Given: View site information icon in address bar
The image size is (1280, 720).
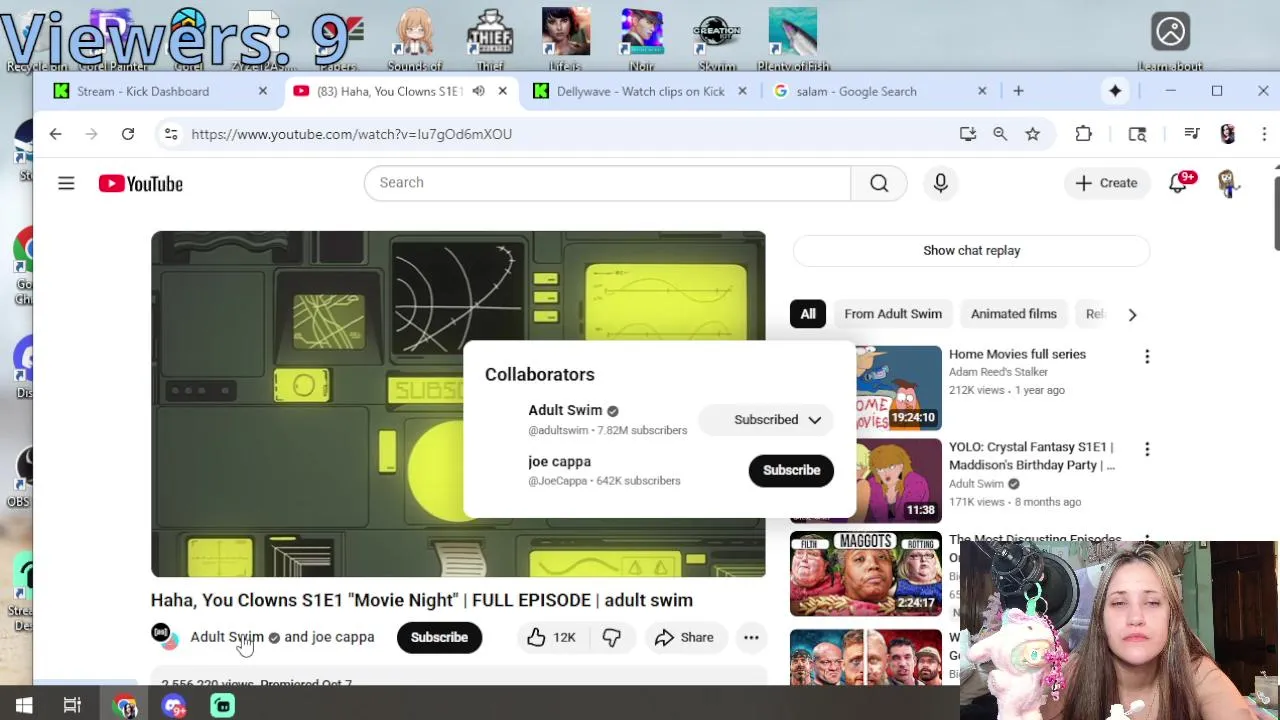Looking at the screenshot, I should [x=171, y=134].
